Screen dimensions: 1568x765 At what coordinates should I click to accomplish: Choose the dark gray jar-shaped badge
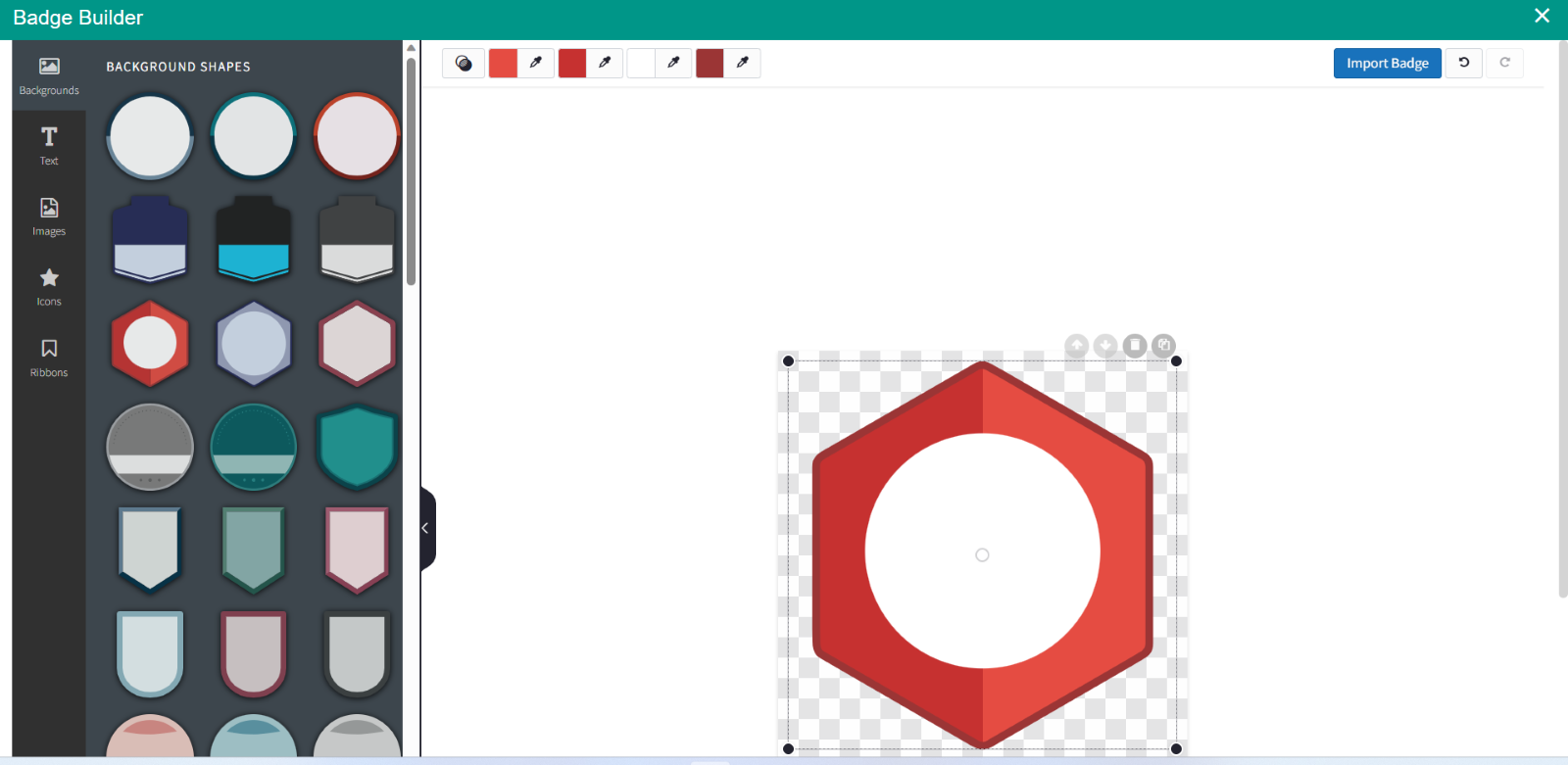tap(357, 239)
